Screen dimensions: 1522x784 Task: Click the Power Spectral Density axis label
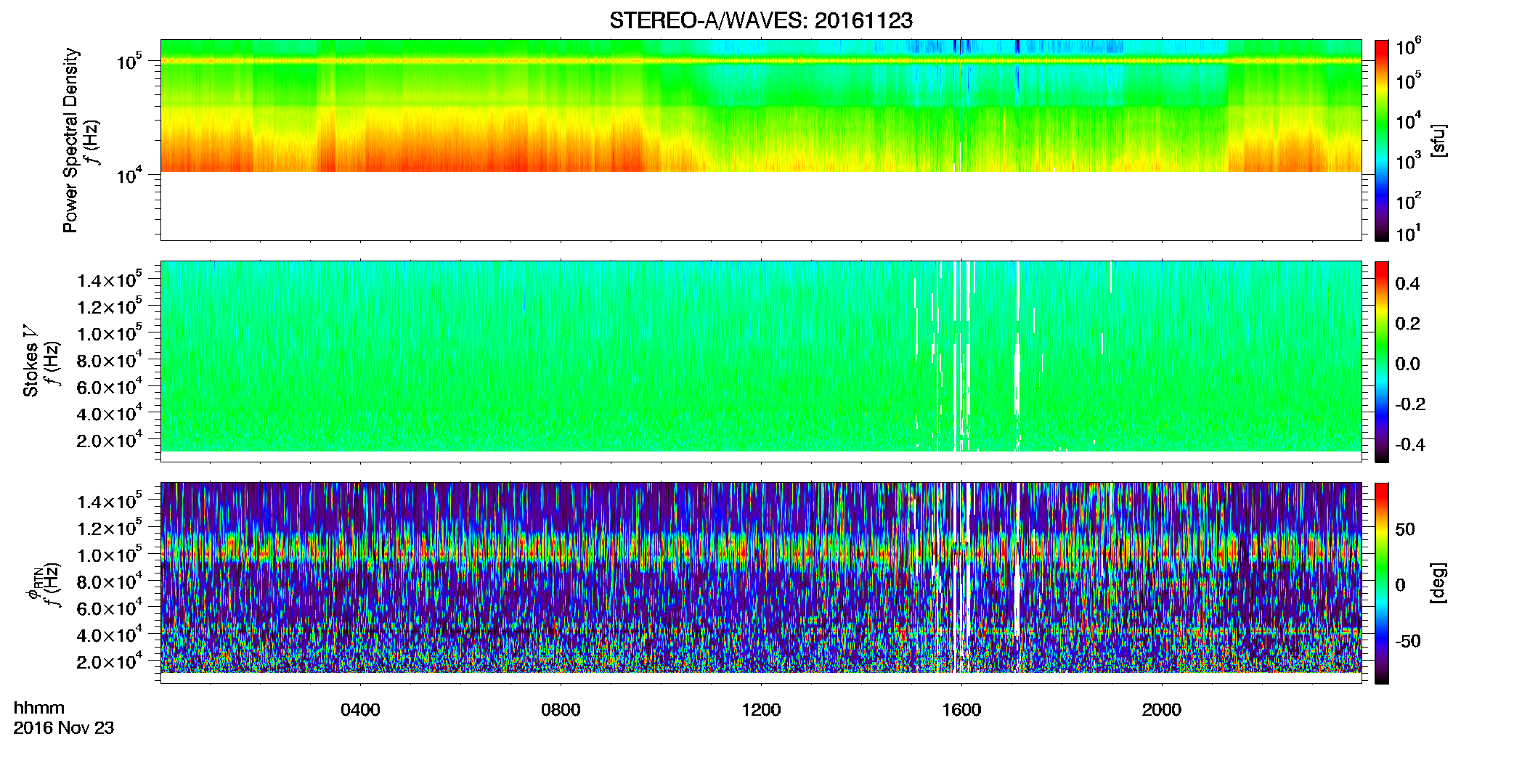pos(70,140)
